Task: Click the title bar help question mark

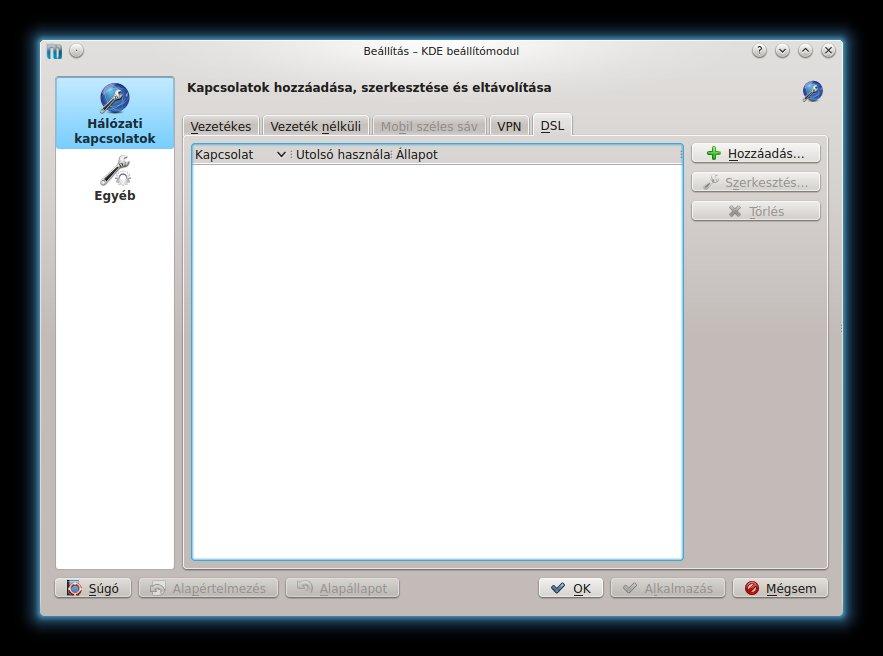Action: [759, 51]
